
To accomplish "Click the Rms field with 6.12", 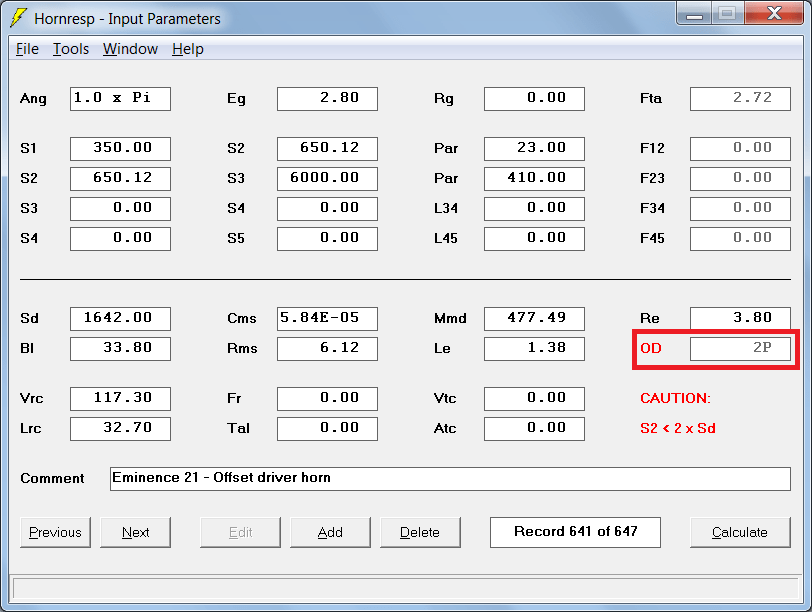I will [327, 348].
